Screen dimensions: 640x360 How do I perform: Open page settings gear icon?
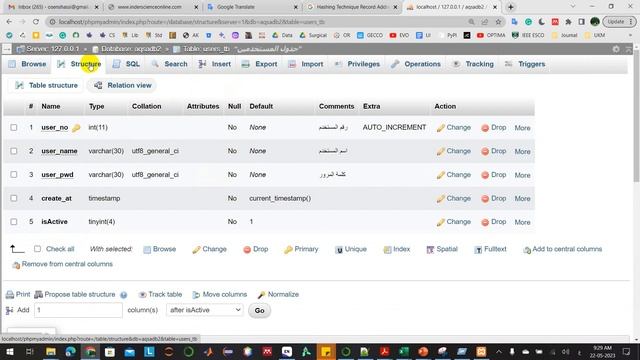coord(616,49)
